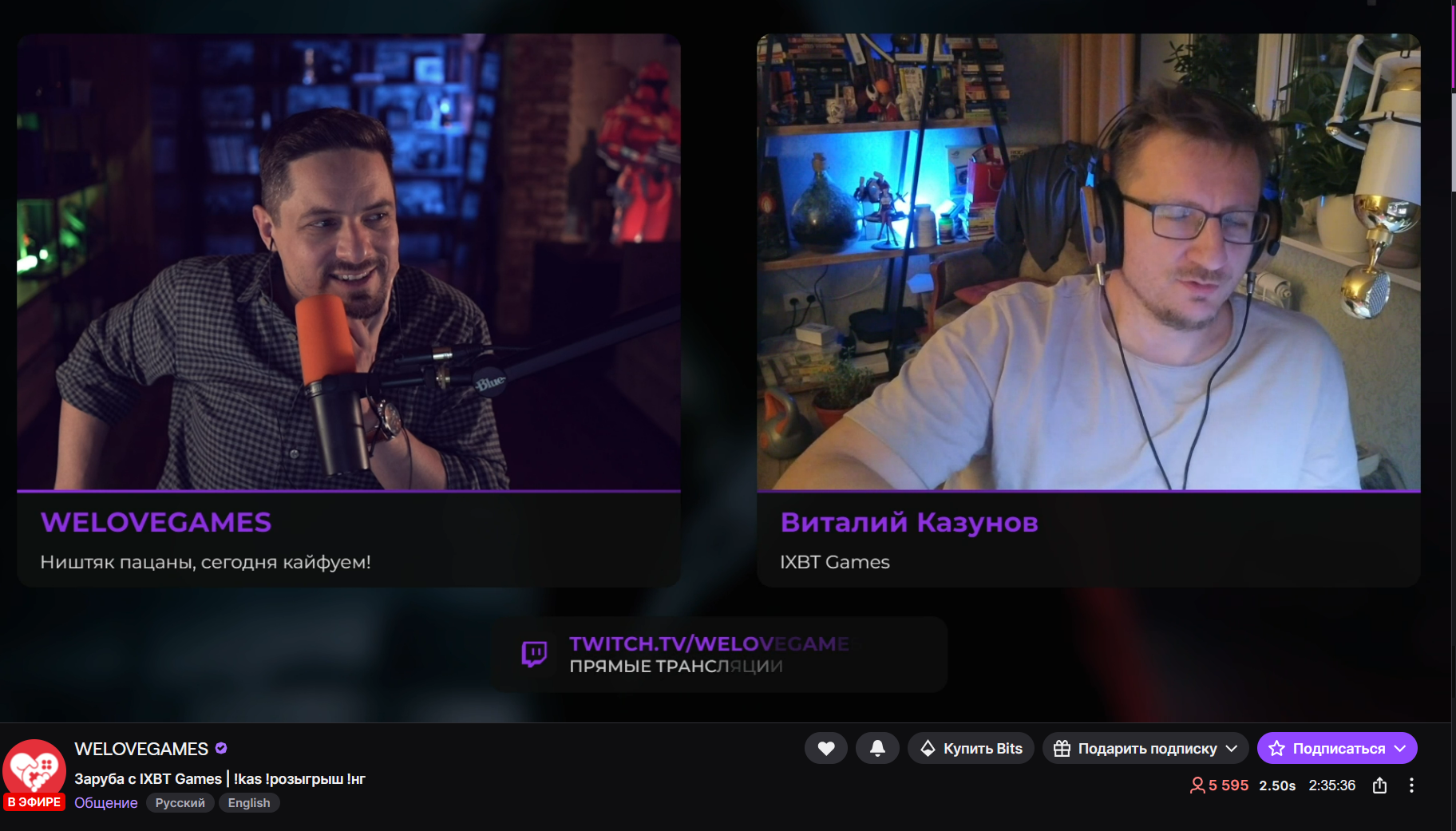Click the TWITCH.TV/WELOVEGAME overlay text
The height and width of the screenshot is (831, 1456).
pos(709,643)
